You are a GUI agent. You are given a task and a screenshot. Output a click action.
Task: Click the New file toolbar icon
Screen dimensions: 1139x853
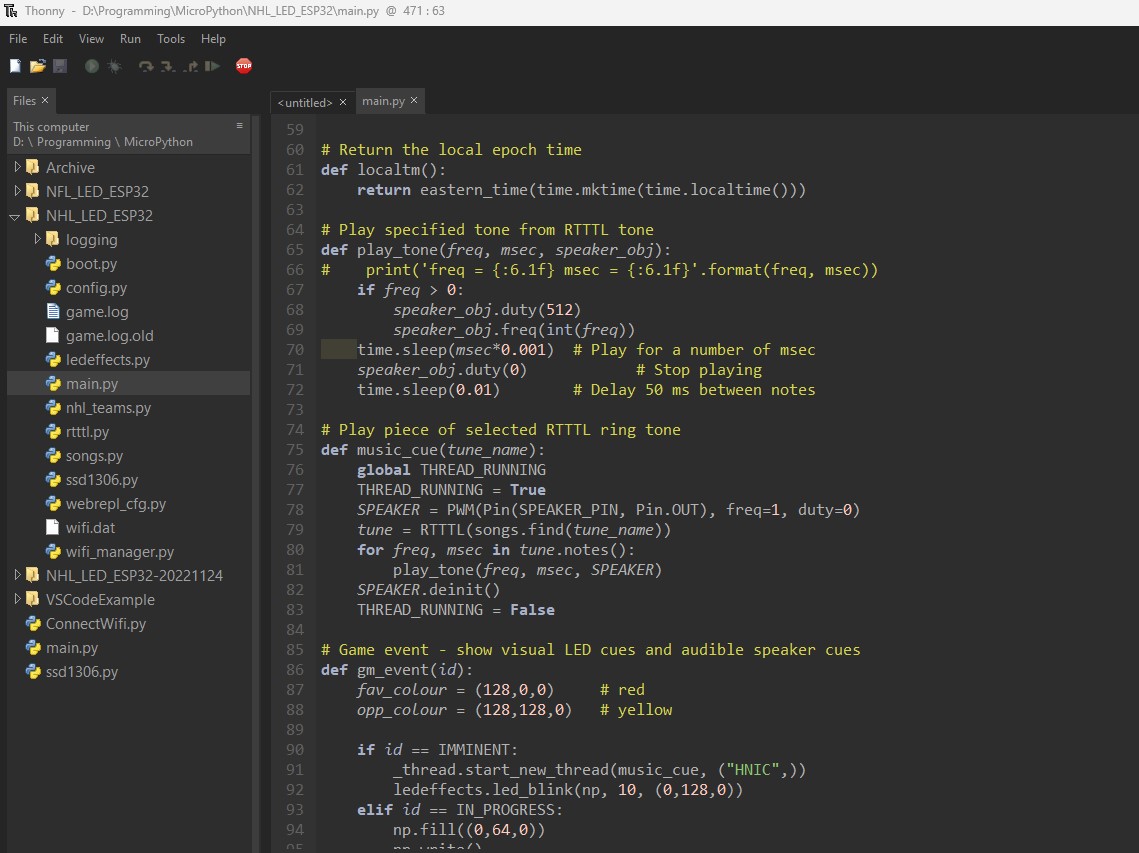(15, 66)
